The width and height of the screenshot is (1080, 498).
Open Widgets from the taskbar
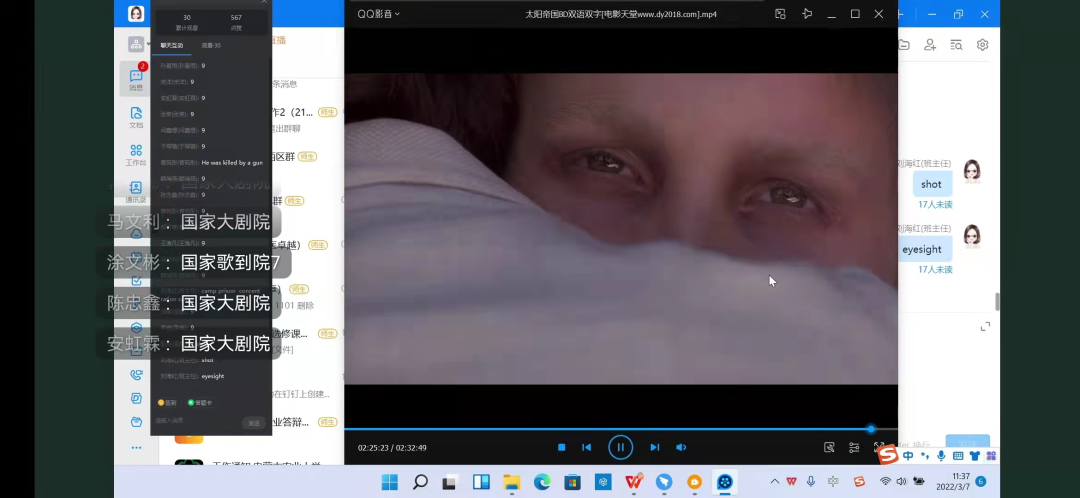[x=481, y=482]
